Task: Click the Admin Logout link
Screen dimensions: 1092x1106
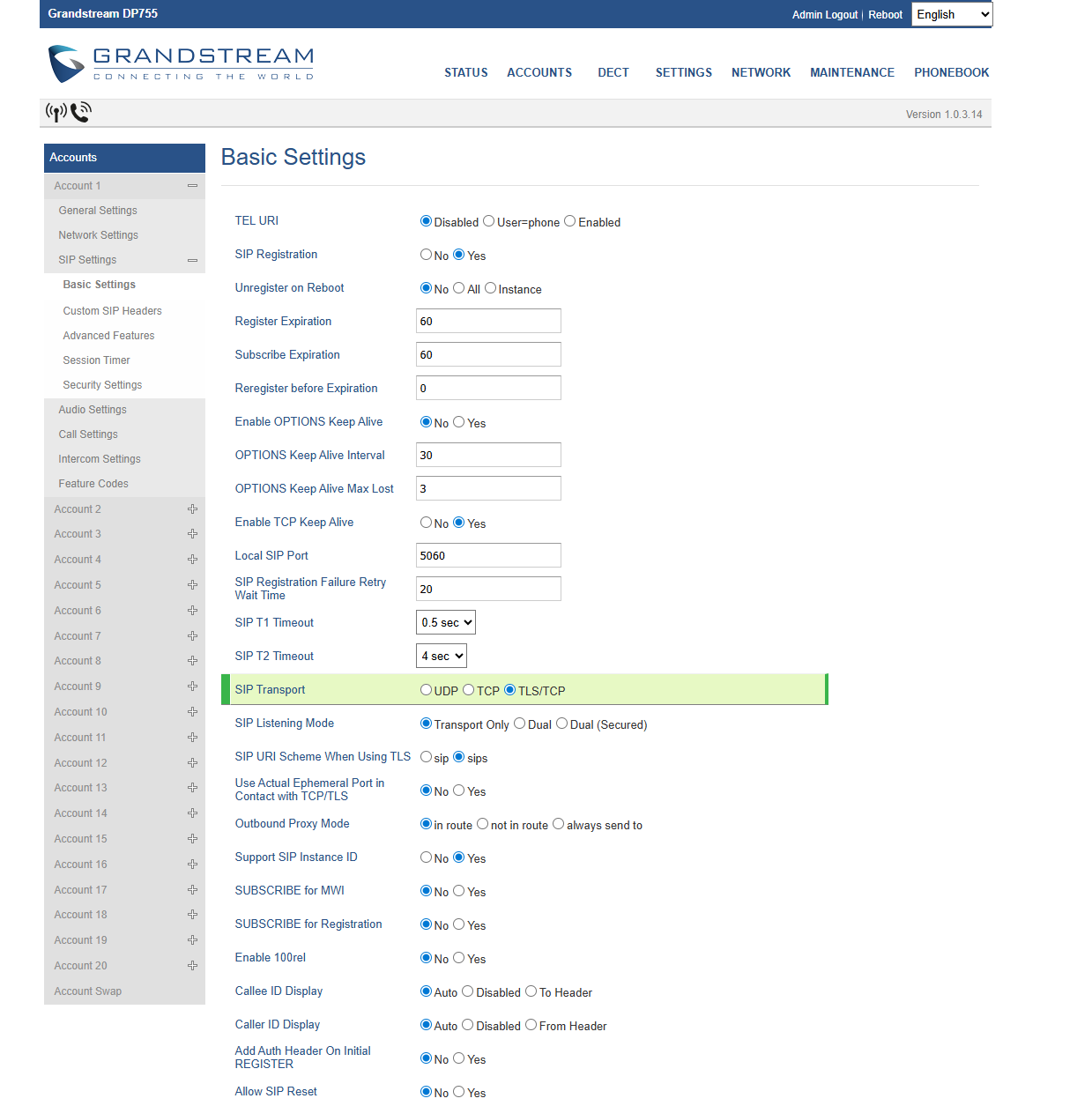Action: 824,15
